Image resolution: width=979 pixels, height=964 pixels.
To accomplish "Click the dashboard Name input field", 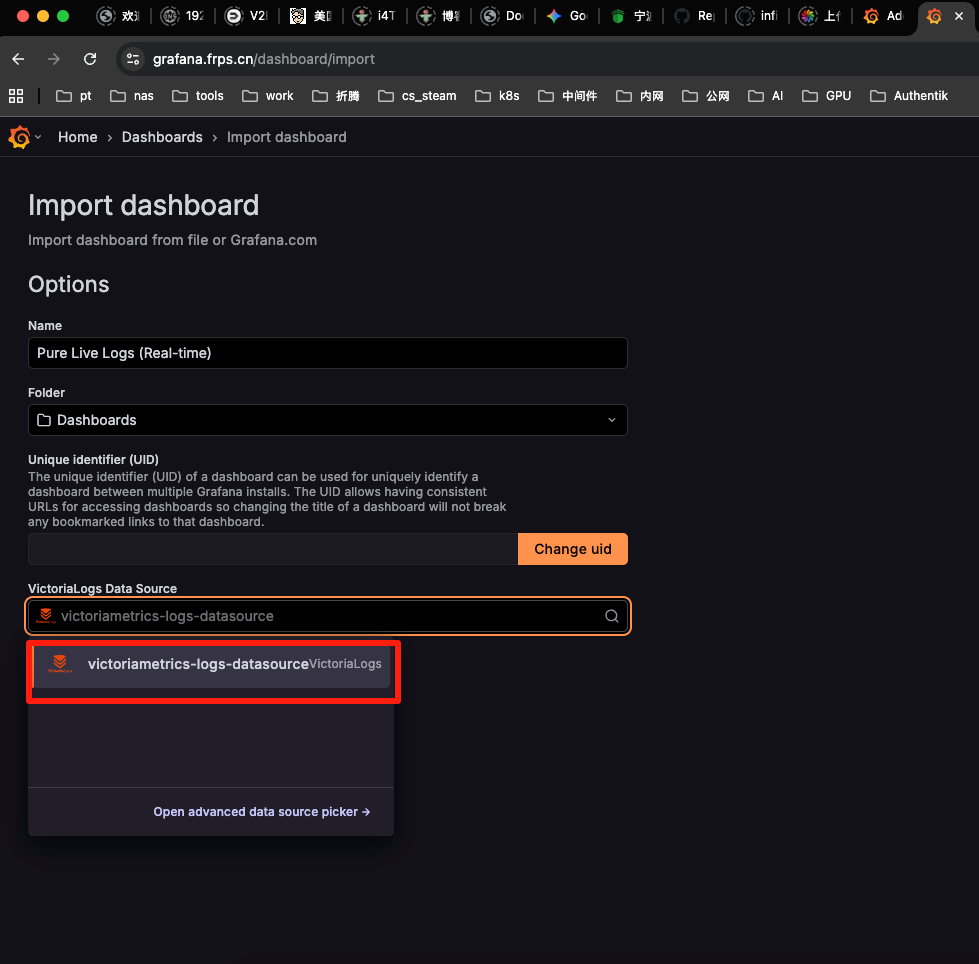I will tap(327, 353).
